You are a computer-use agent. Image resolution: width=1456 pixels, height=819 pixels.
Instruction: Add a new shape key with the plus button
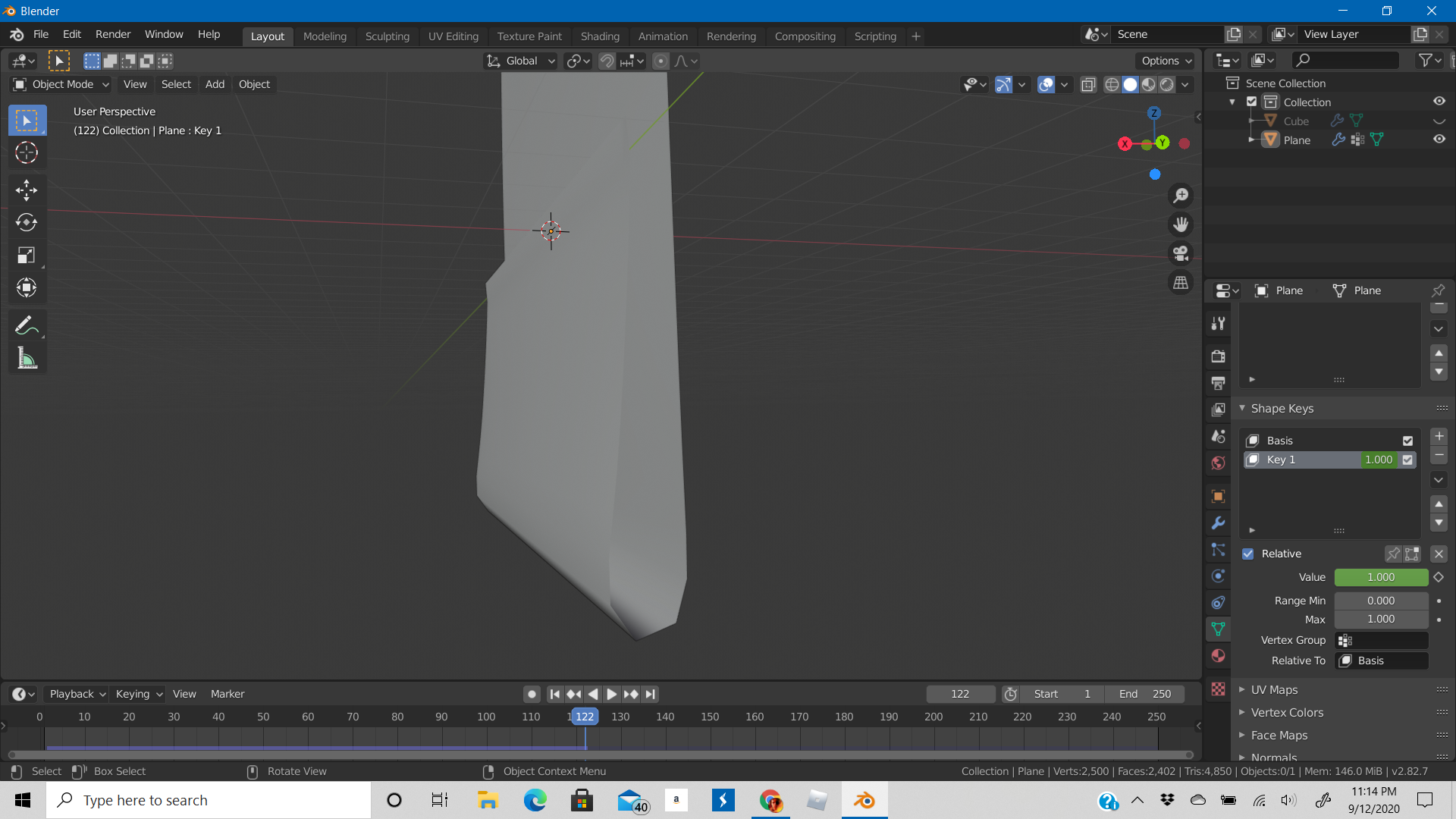[x=1438, y=436]
